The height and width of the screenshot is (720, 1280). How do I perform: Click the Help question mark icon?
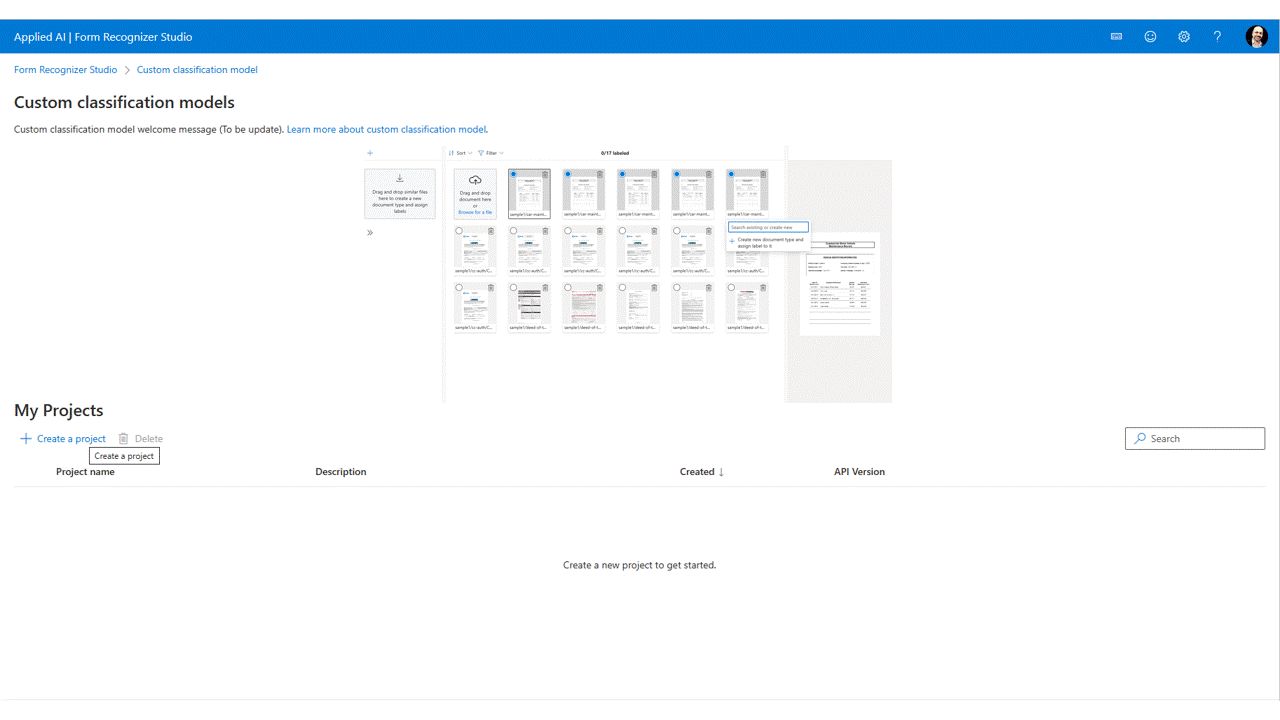tap(1217, 36)
